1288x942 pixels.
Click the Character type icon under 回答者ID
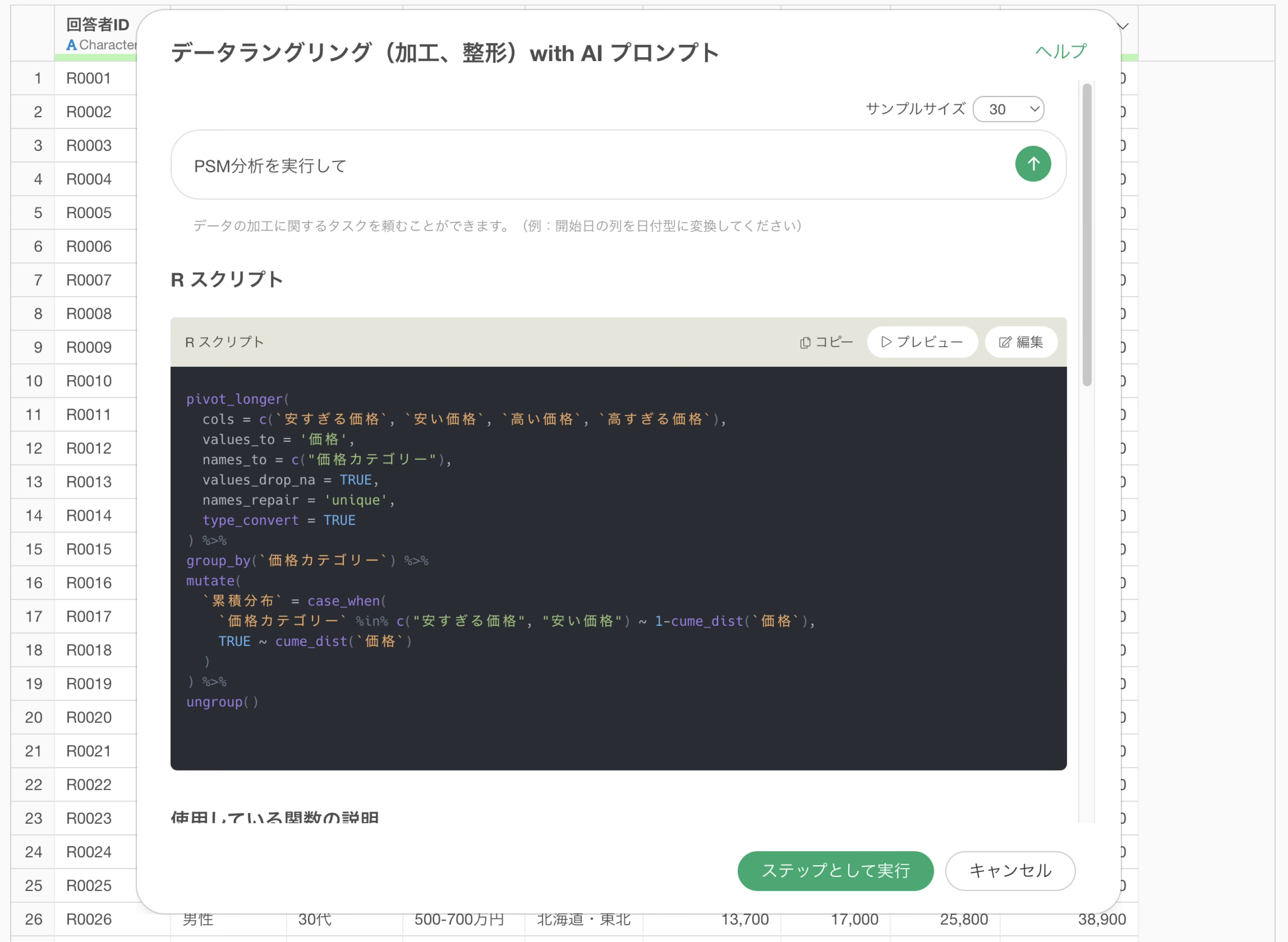click(71, 45)
